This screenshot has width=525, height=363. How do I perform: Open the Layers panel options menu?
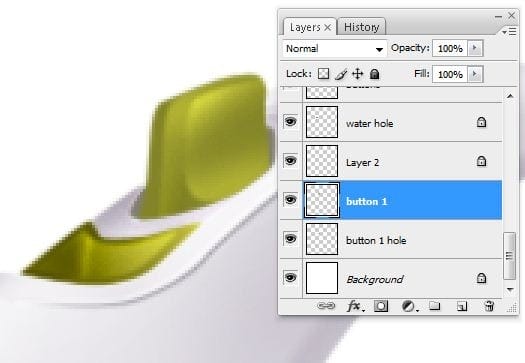pyautogui.click(x=509, y=32)
